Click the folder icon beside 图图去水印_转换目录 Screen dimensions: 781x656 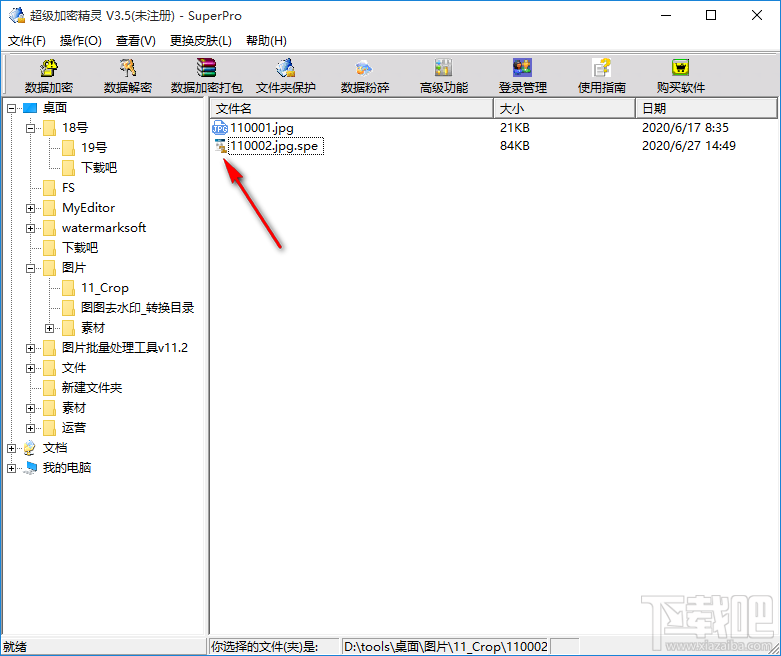[68, 308]
